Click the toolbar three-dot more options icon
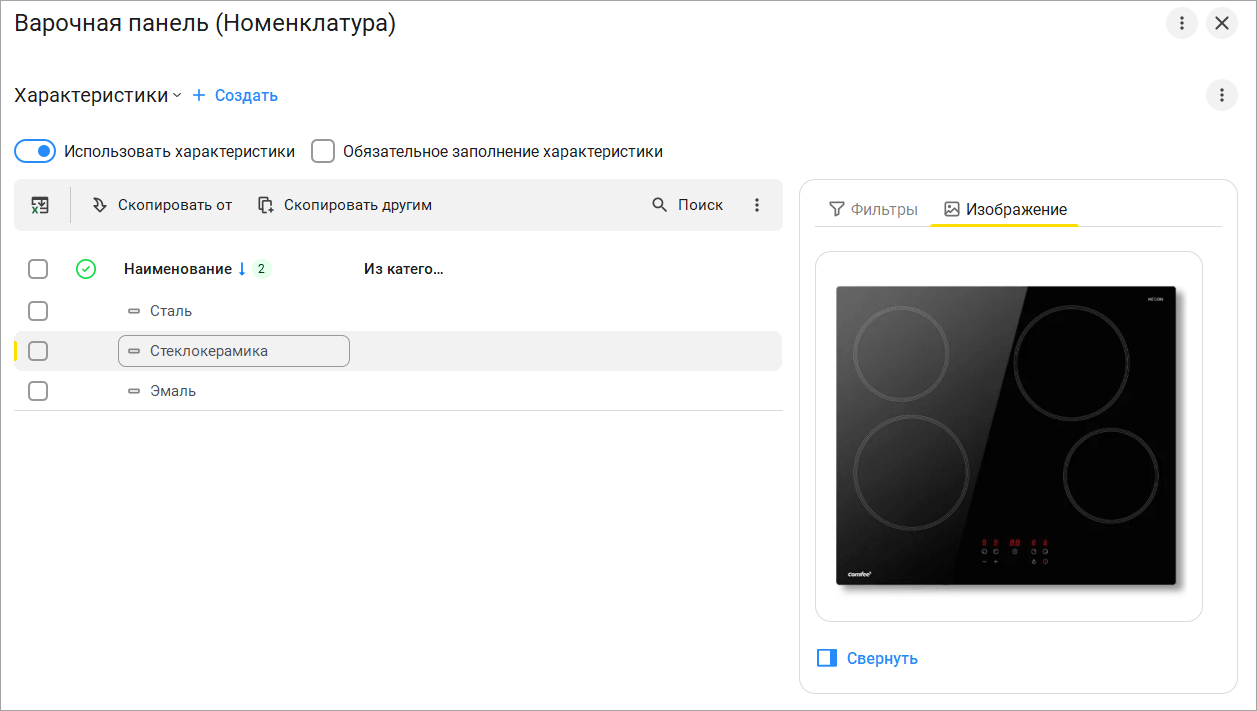This screenshot has height=711, width=1257. (757, 205)
